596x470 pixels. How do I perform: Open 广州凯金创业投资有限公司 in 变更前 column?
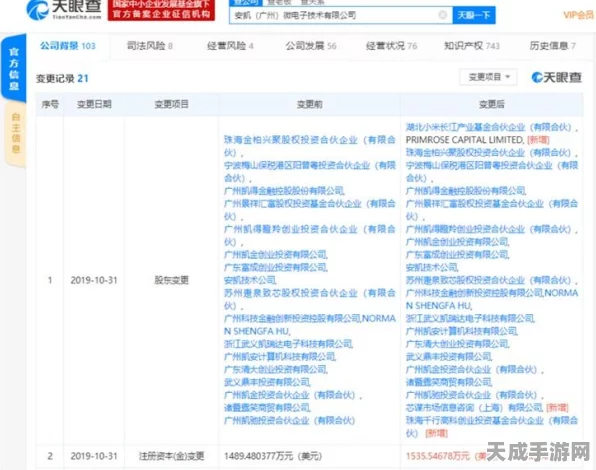tap(276, 255)
